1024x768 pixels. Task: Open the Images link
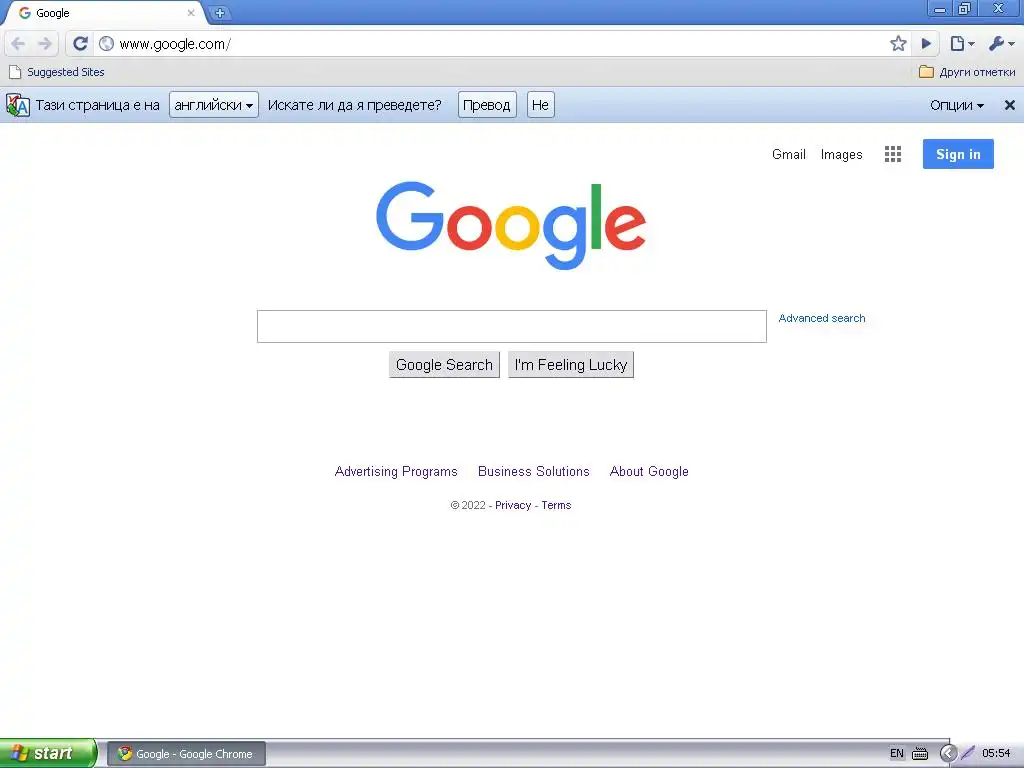(841, 154)
